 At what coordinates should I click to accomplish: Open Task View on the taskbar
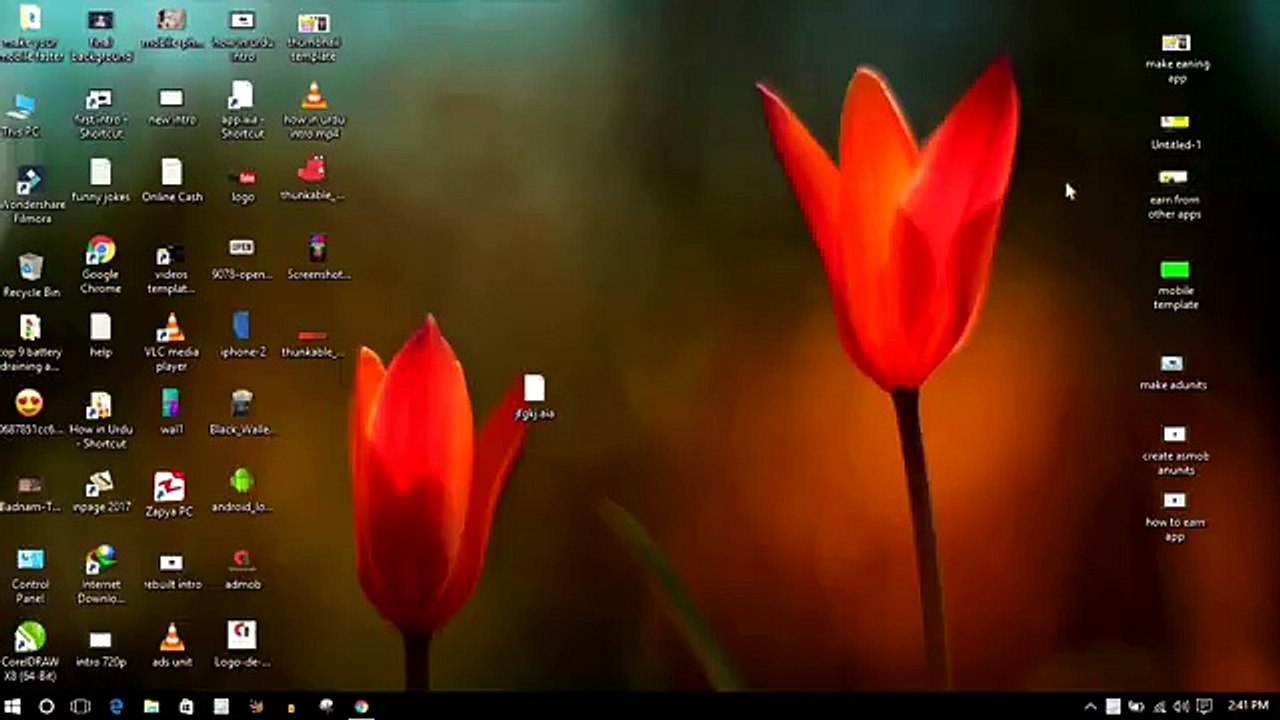(81, 707)
